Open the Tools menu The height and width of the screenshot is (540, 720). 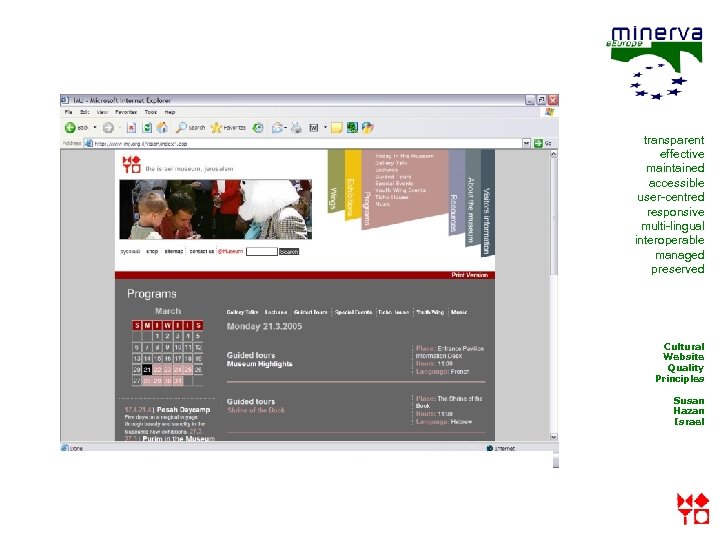coord(151,112)
